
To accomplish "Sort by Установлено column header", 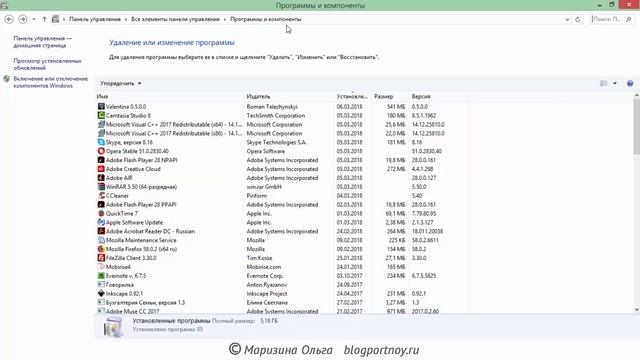I will click(351, 96).
